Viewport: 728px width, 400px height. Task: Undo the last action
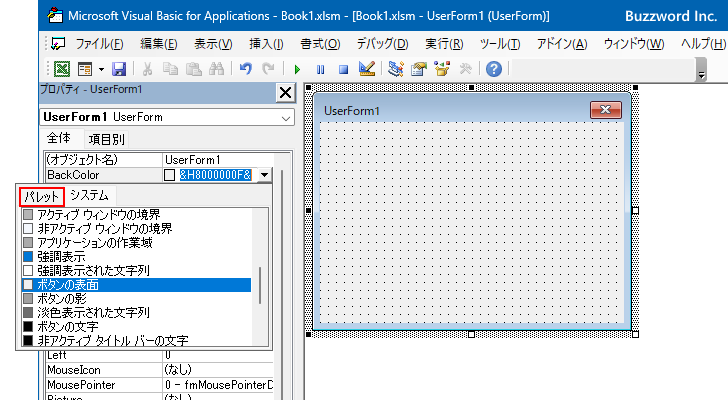click(246, 69)
